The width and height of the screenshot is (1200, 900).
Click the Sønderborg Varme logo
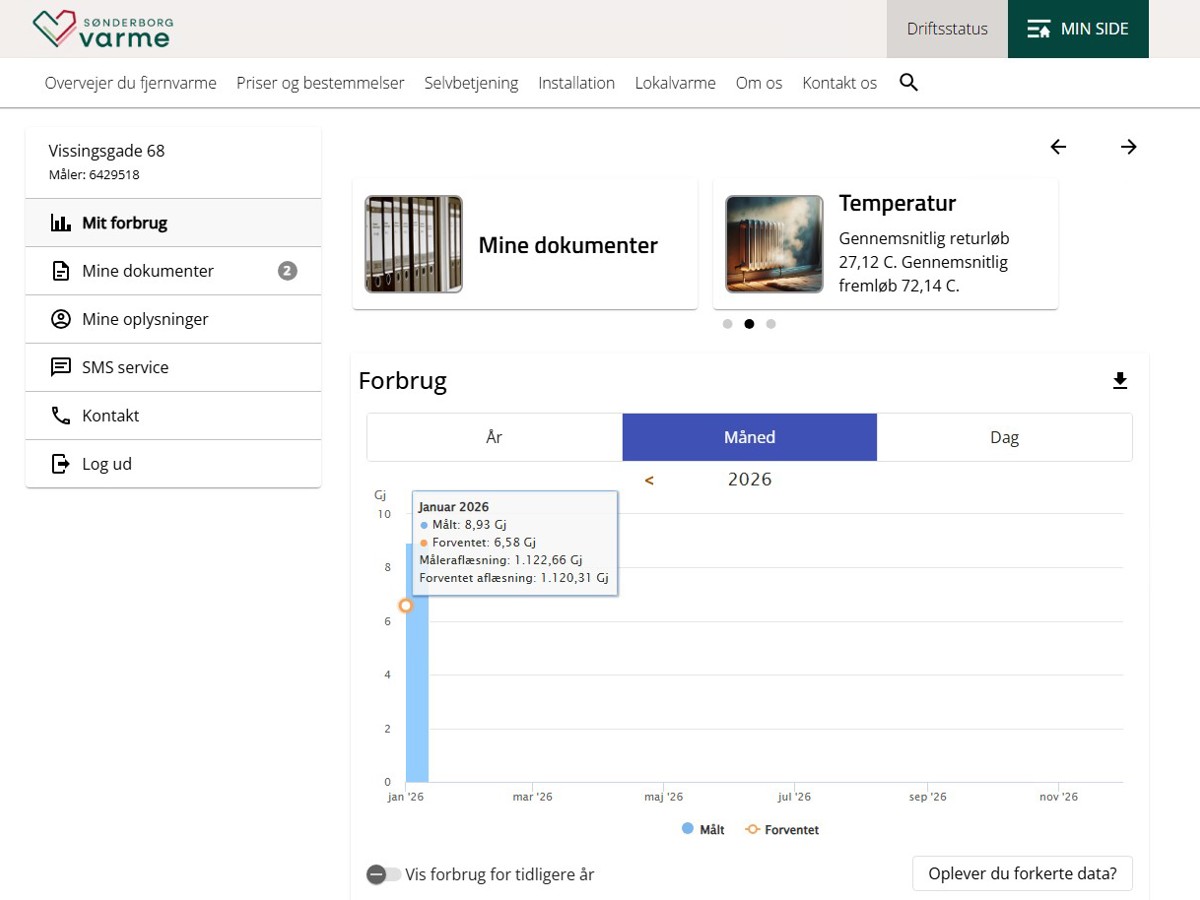coord(101,29)
